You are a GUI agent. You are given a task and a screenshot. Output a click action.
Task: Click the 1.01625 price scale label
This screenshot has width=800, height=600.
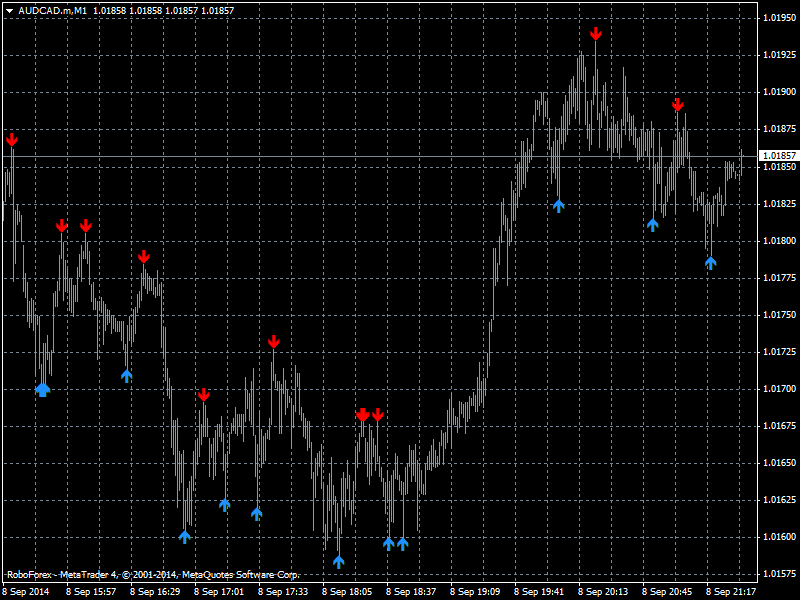(779, 500)
